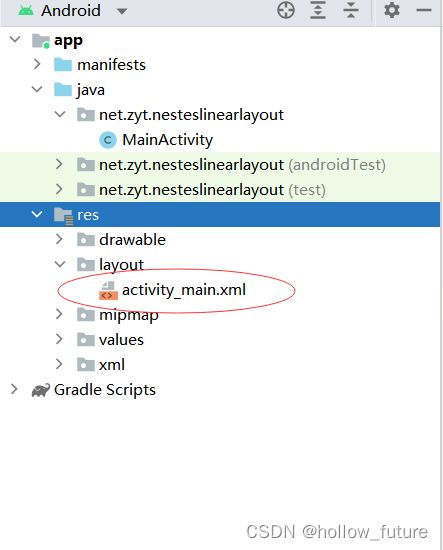Click the Expand All toolbar icon

coord(318,10)
